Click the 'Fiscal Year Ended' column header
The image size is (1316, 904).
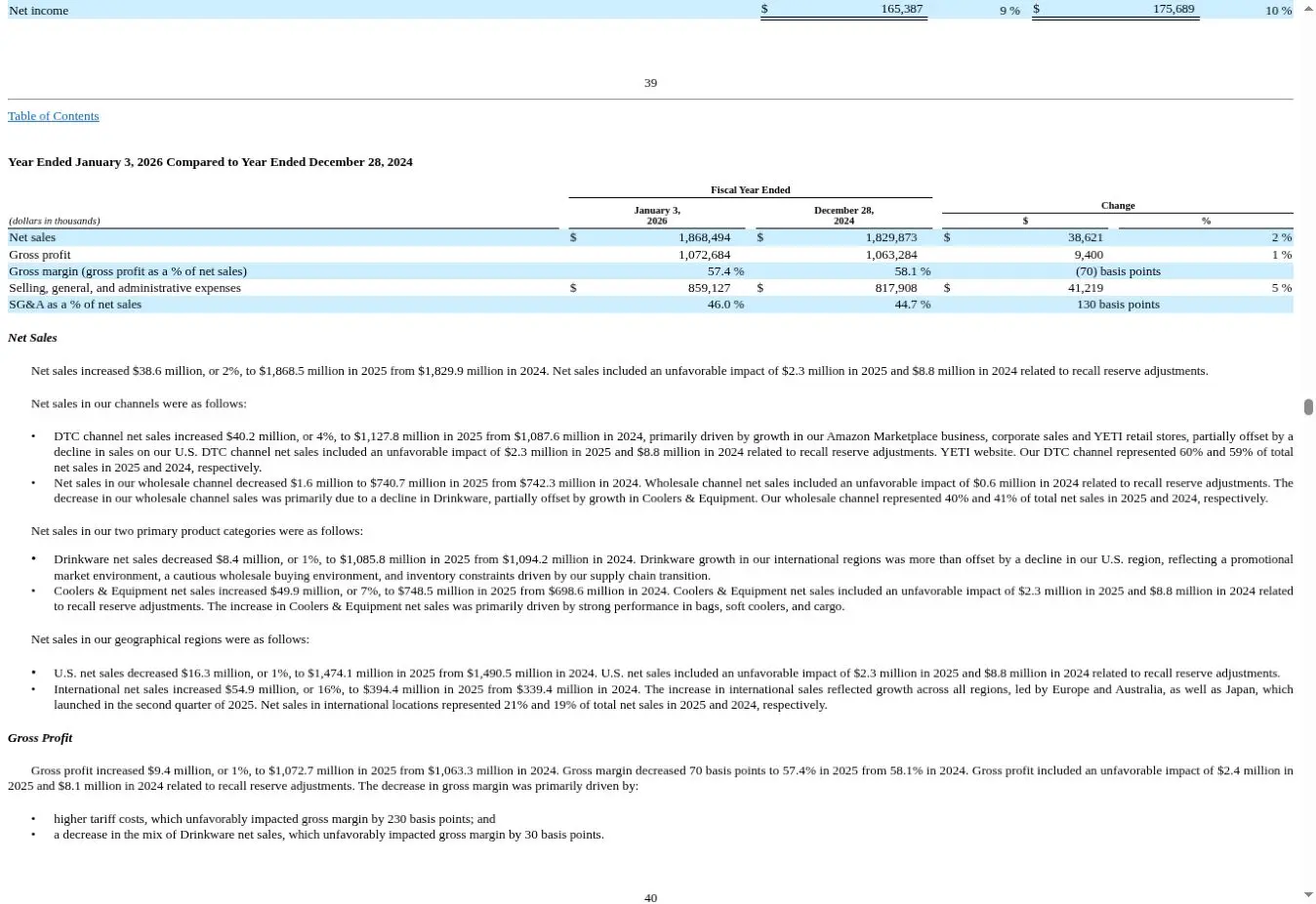coord(750,190)
